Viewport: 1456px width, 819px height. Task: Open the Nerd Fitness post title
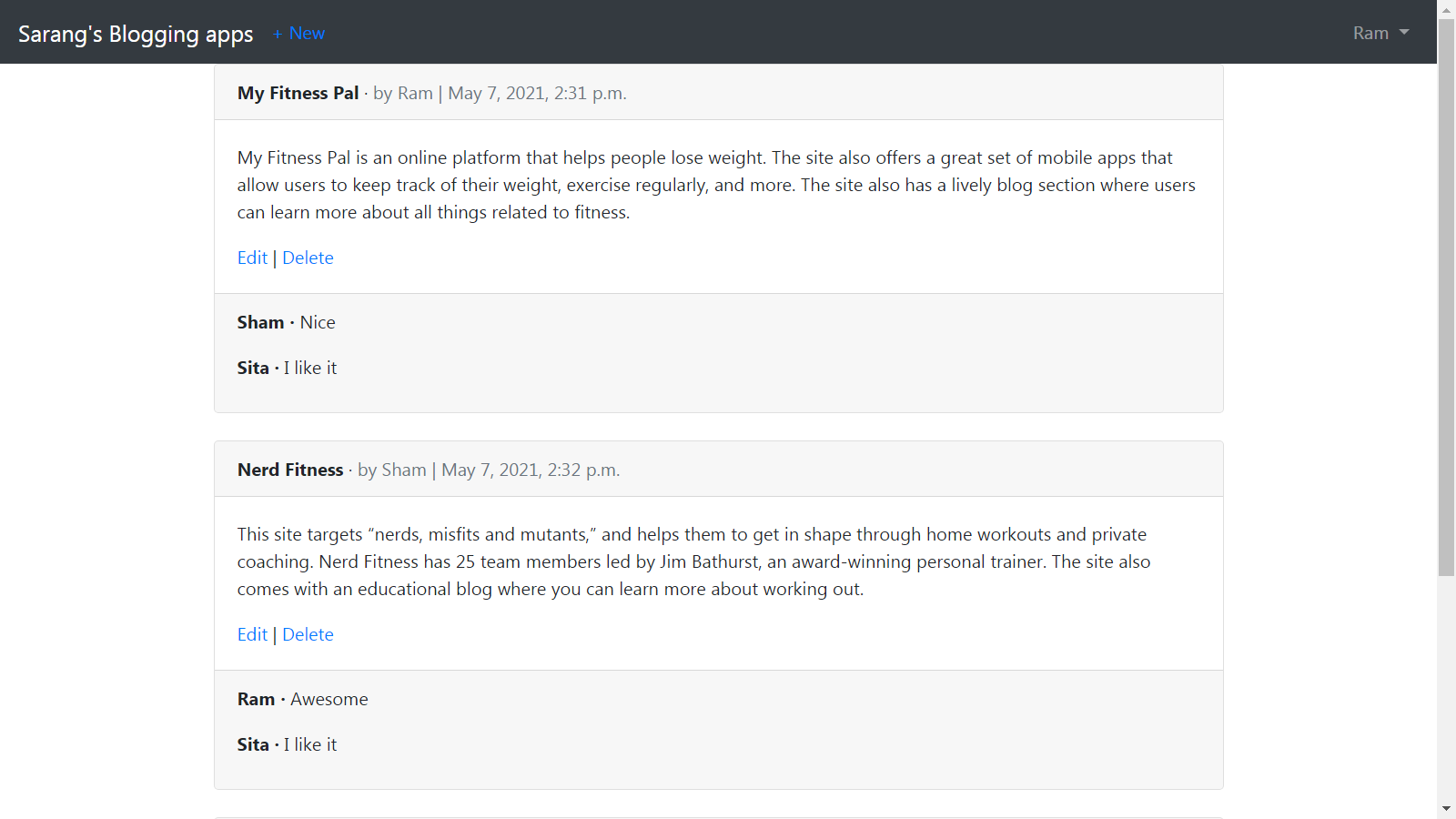(290, 470)
